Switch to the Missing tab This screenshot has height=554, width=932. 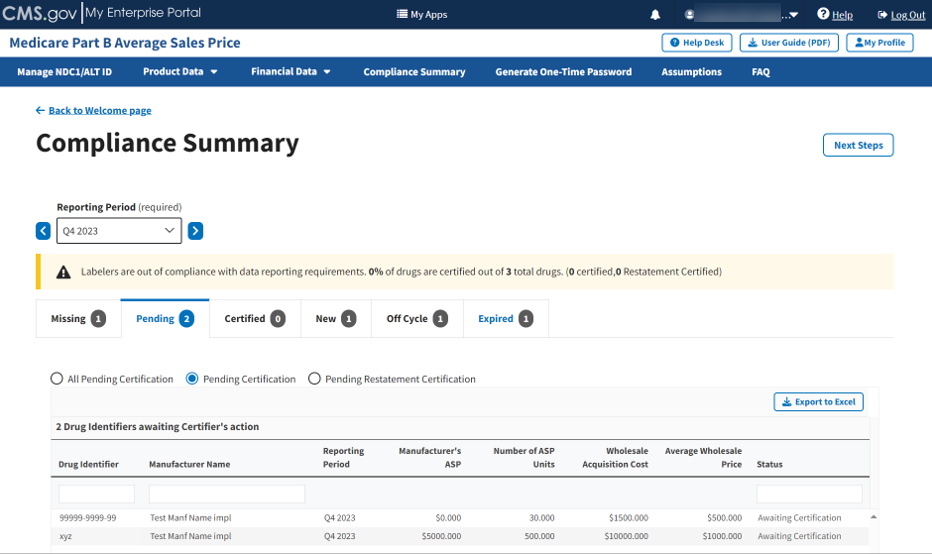78,319
